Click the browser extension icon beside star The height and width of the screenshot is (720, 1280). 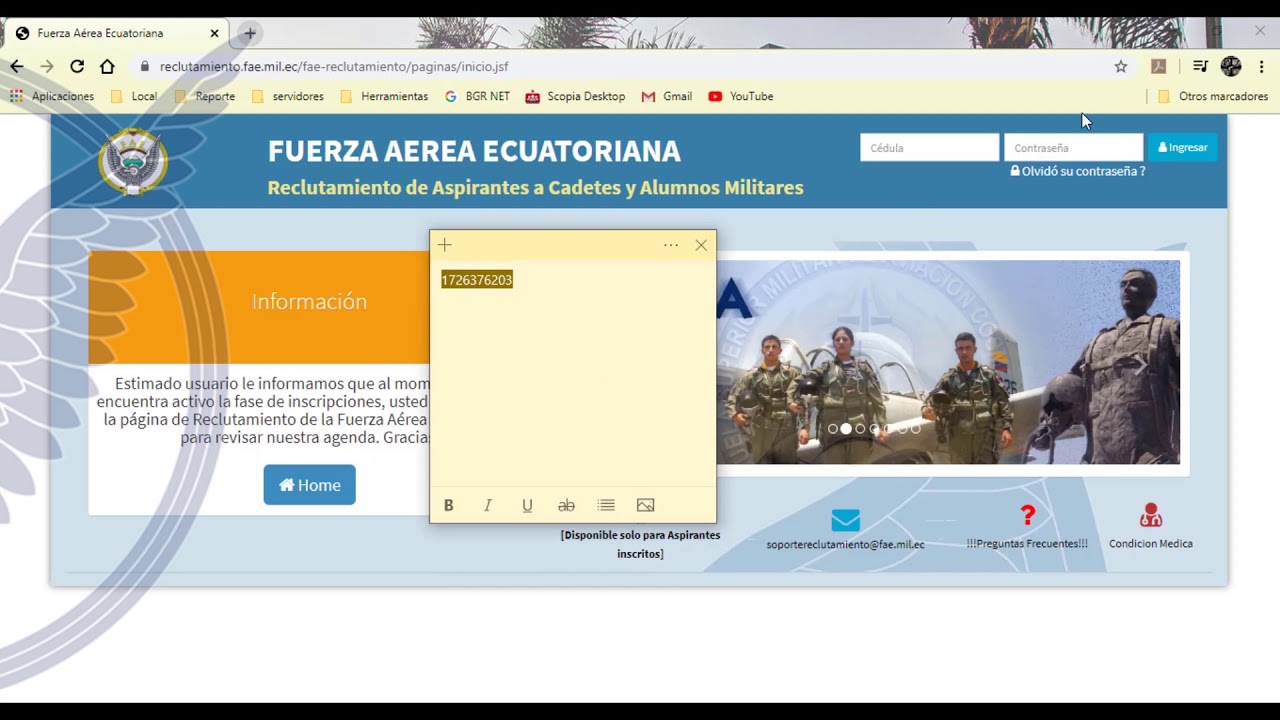point(1159,66)
